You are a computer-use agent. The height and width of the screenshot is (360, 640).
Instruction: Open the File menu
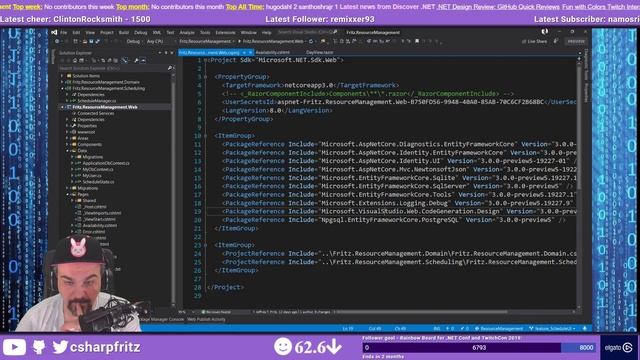[x=64, y=32]
